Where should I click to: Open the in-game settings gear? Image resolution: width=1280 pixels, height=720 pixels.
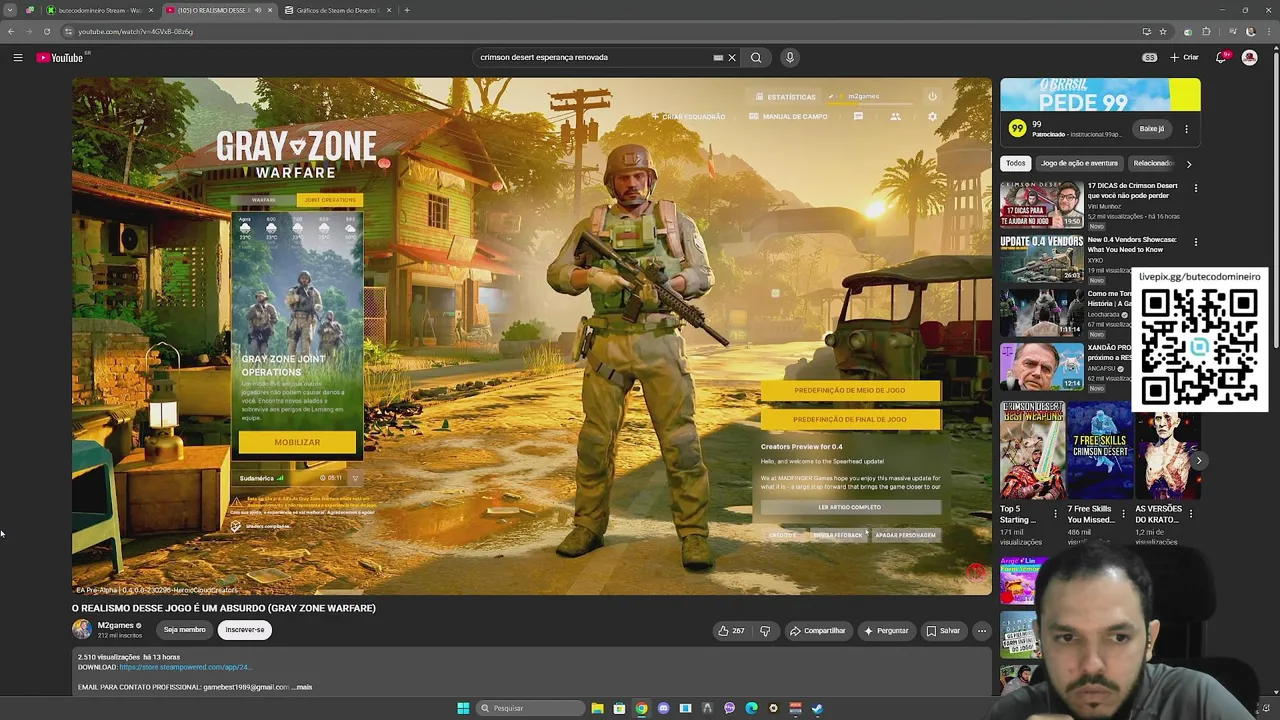pyautogui.click(x=932, y=117)
